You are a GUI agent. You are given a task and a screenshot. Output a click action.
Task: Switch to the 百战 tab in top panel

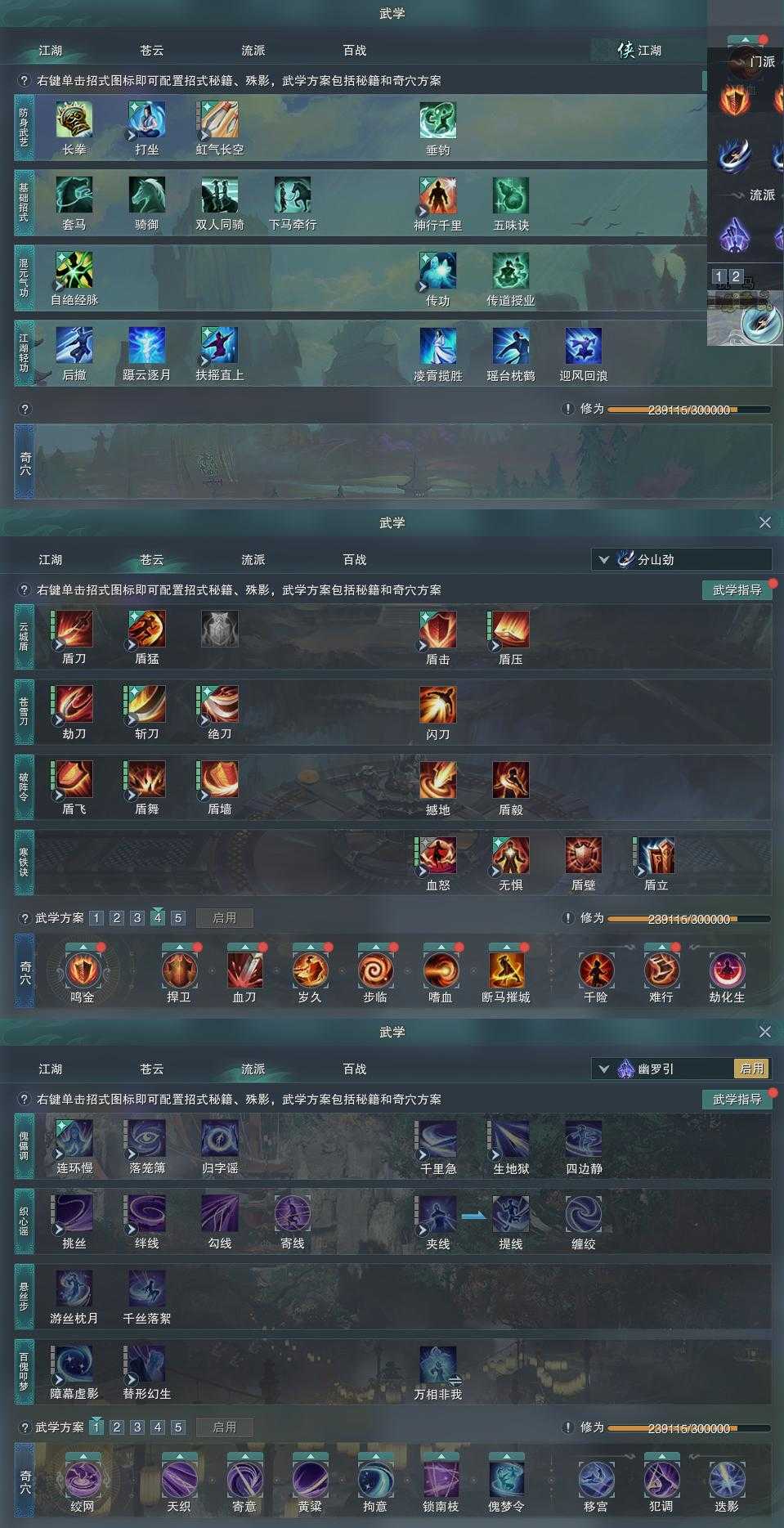(x=355, y=51)
